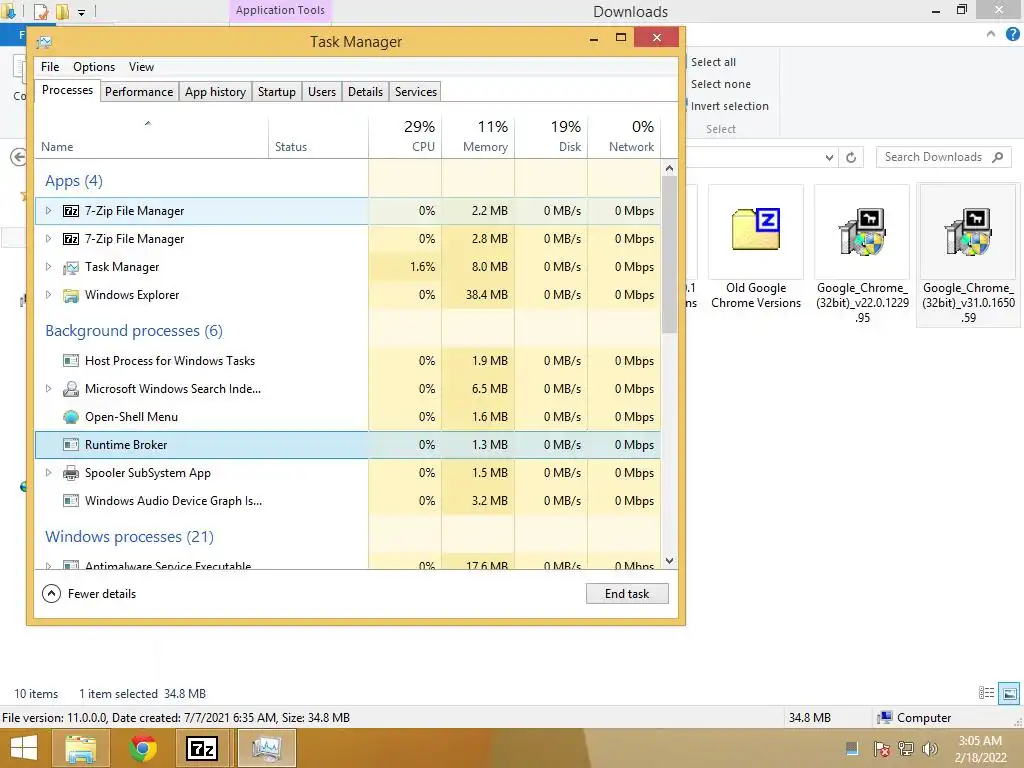Image resolution: width=1024 pixels, height=768 pixels.
Task: Click the Runtime Broker process icon
Action: pos(71,445)
